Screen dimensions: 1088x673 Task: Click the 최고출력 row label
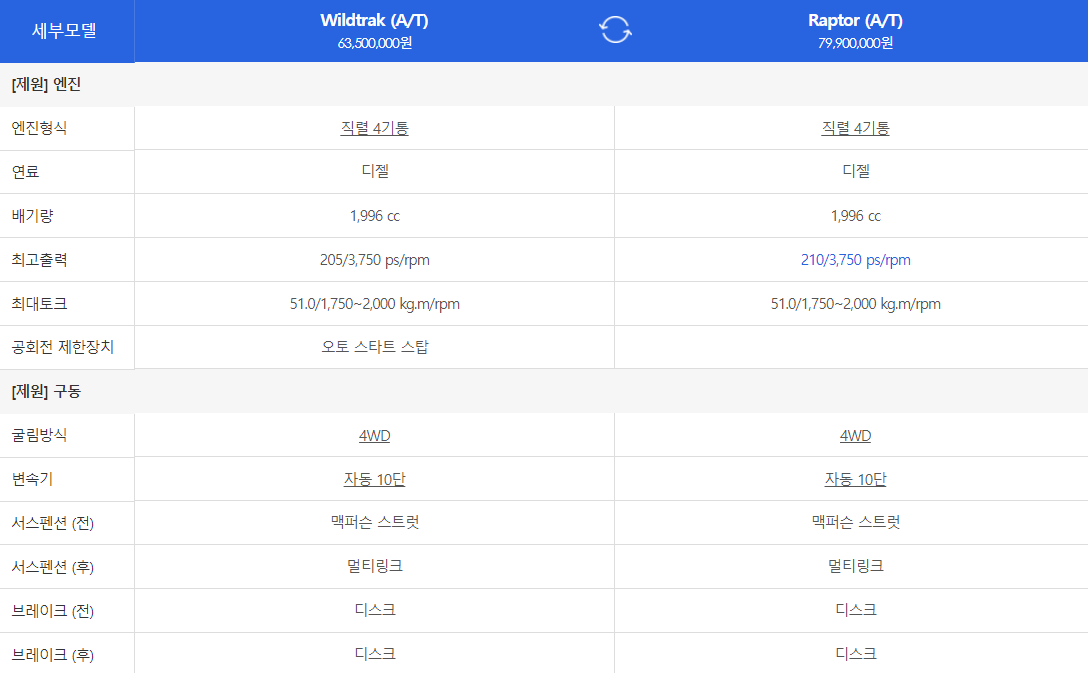40,260
